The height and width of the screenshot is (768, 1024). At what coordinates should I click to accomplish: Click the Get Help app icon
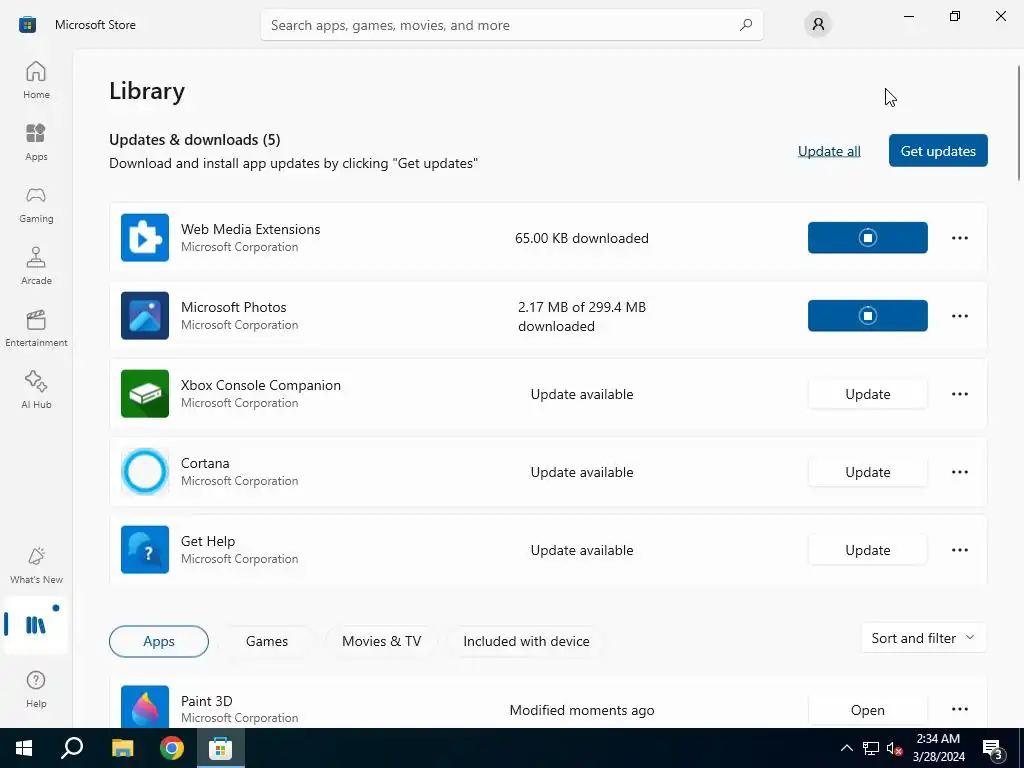[145, 550]
